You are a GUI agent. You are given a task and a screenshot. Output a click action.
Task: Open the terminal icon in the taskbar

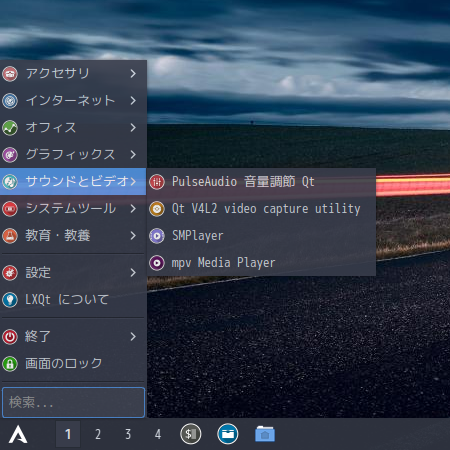click(191, 434)
